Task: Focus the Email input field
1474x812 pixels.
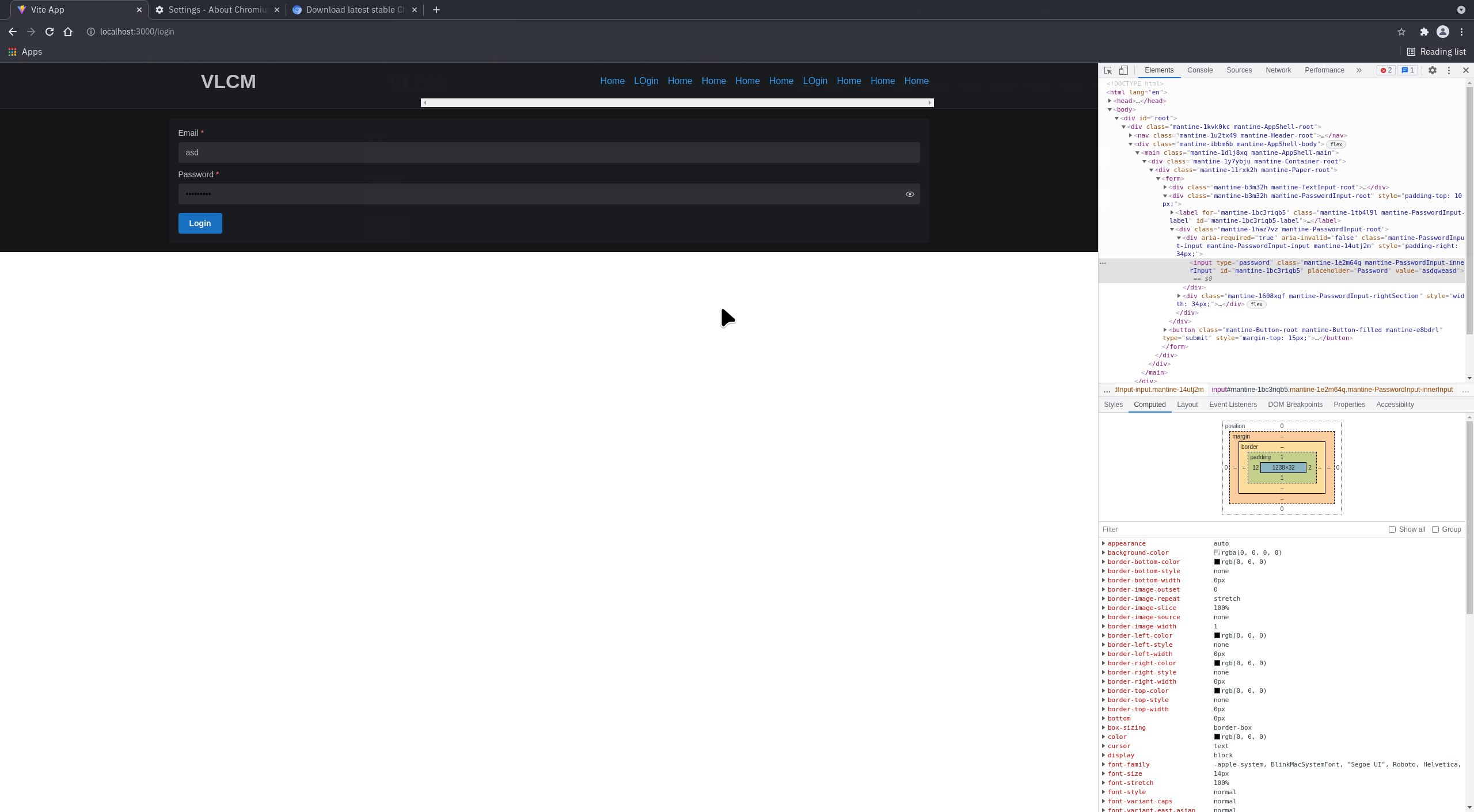Action: coord(549,153)
